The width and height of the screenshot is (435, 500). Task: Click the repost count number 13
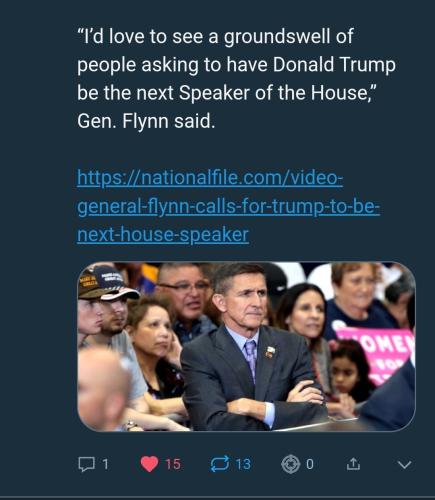click(243, 464)
